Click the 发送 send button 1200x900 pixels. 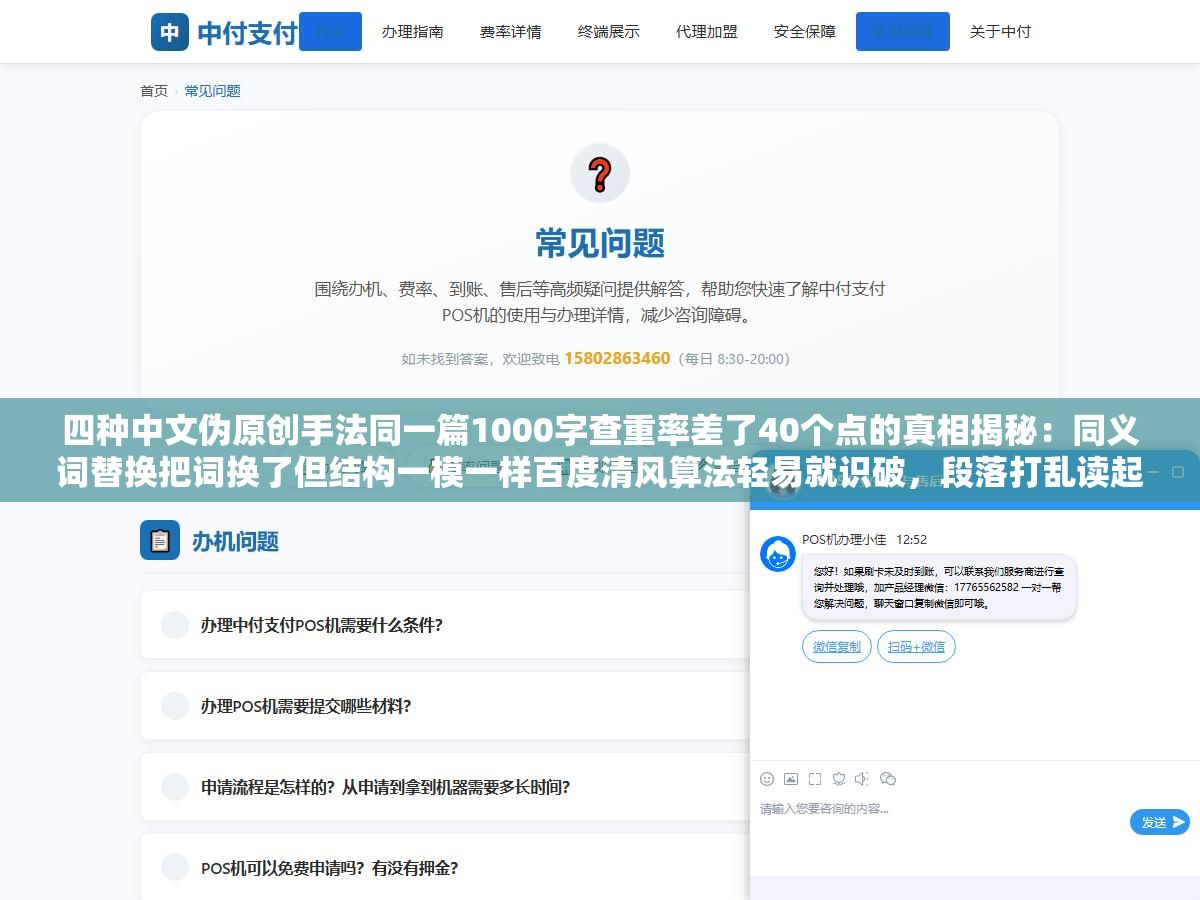pyautogui.click(x=1160, y=822)
